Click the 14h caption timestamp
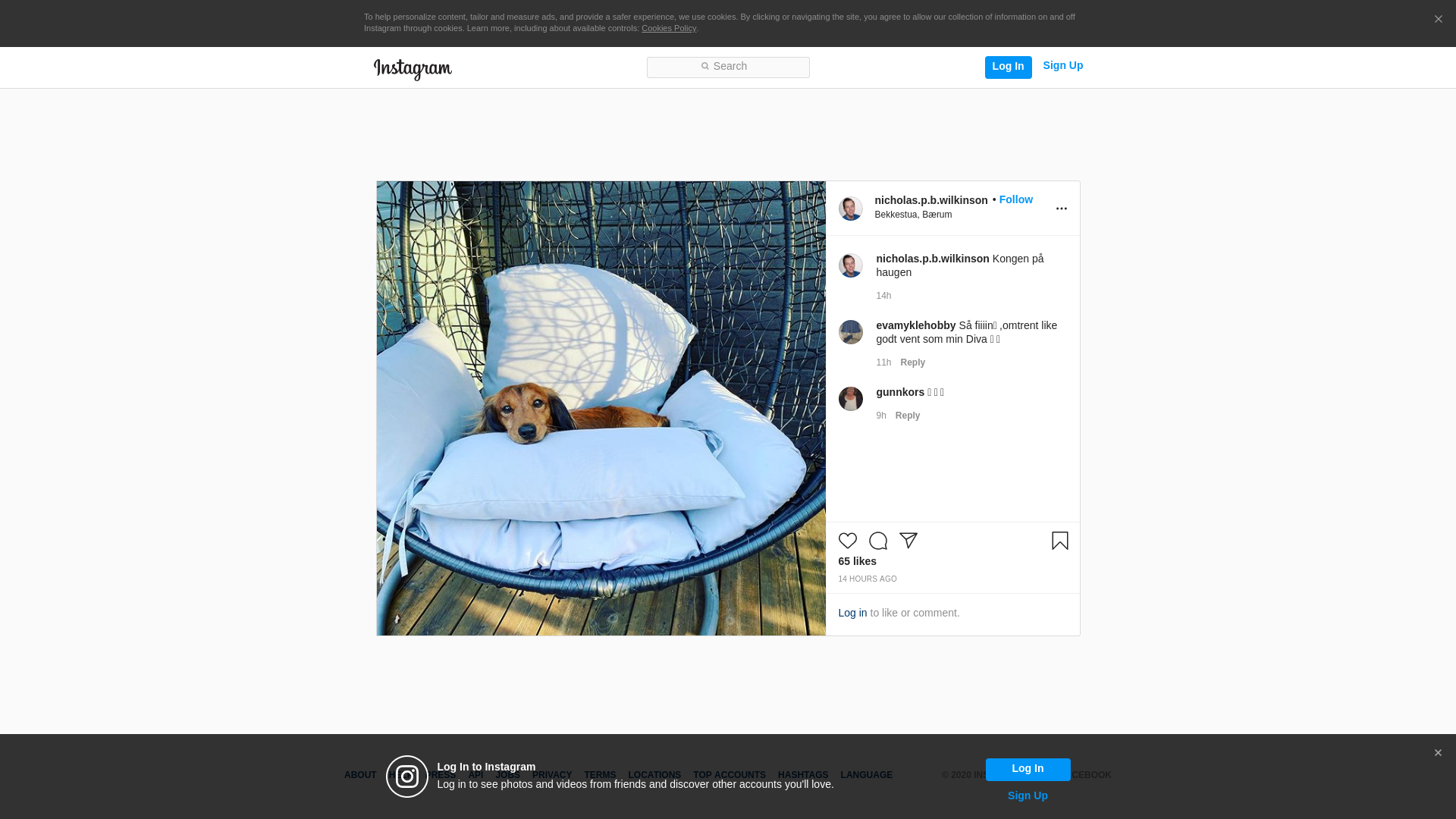 [883, 296]
